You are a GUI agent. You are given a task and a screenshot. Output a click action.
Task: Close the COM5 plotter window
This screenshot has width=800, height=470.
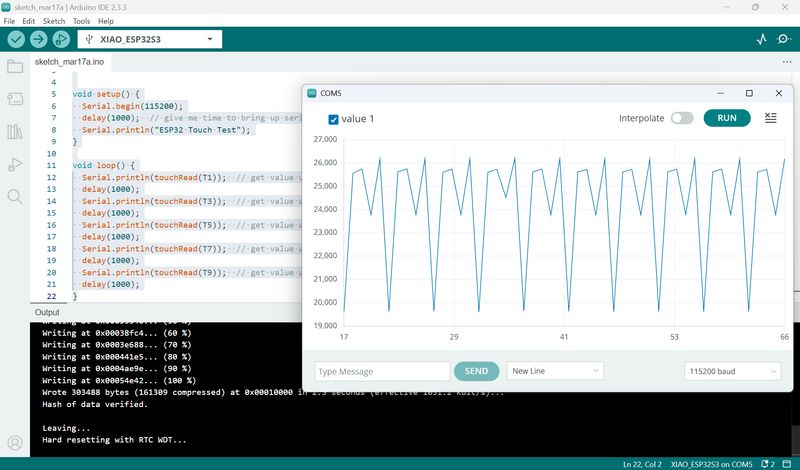779,93
